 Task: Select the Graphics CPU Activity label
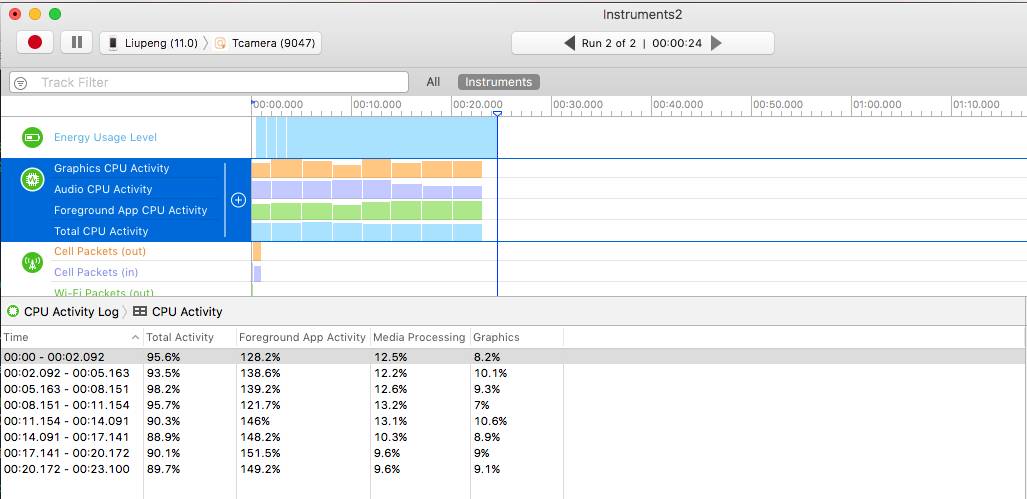point(111,168)
